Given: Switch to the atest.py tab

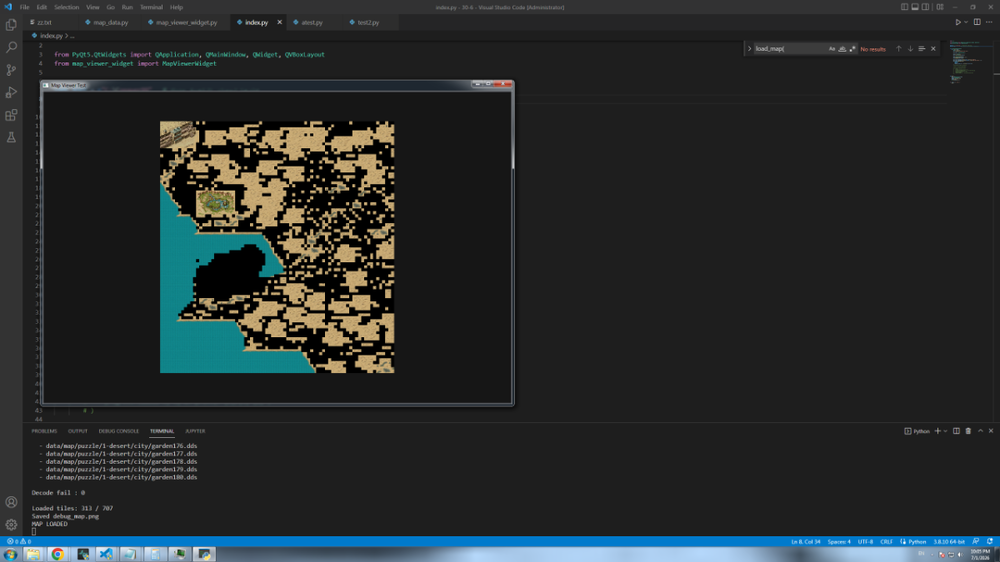Looking at the screenshot, I should tap(312, 22).
